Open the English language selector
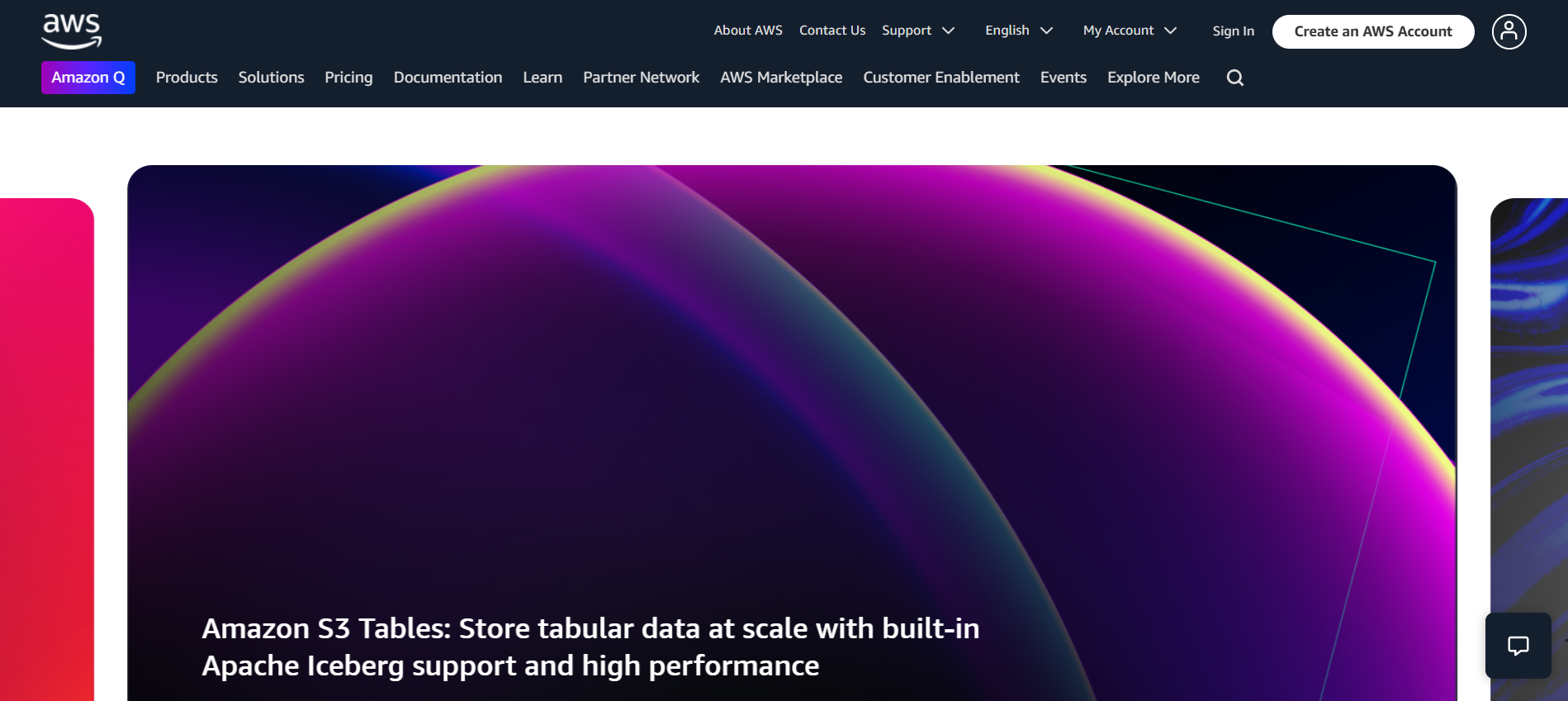The width and height of the screenshot is (1568, 701). point(1018,31)
